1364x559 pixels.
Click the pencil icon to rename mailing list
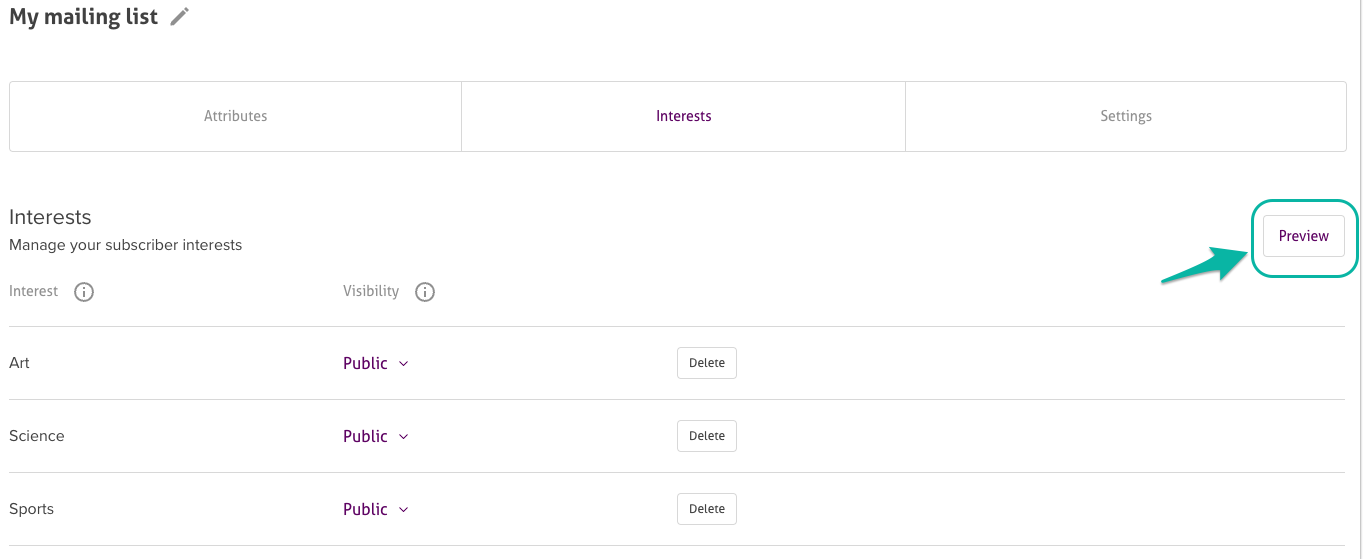point(179,17)
